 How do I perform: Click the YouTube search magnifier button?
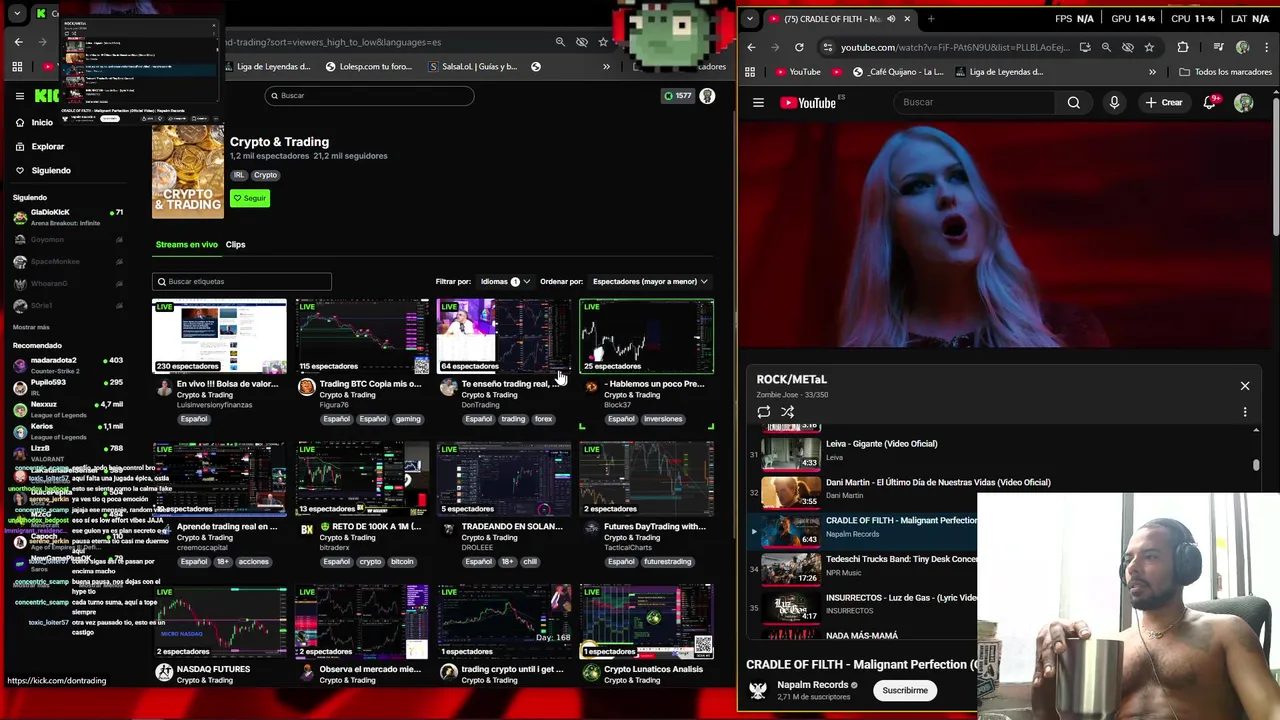(1073, 102)
